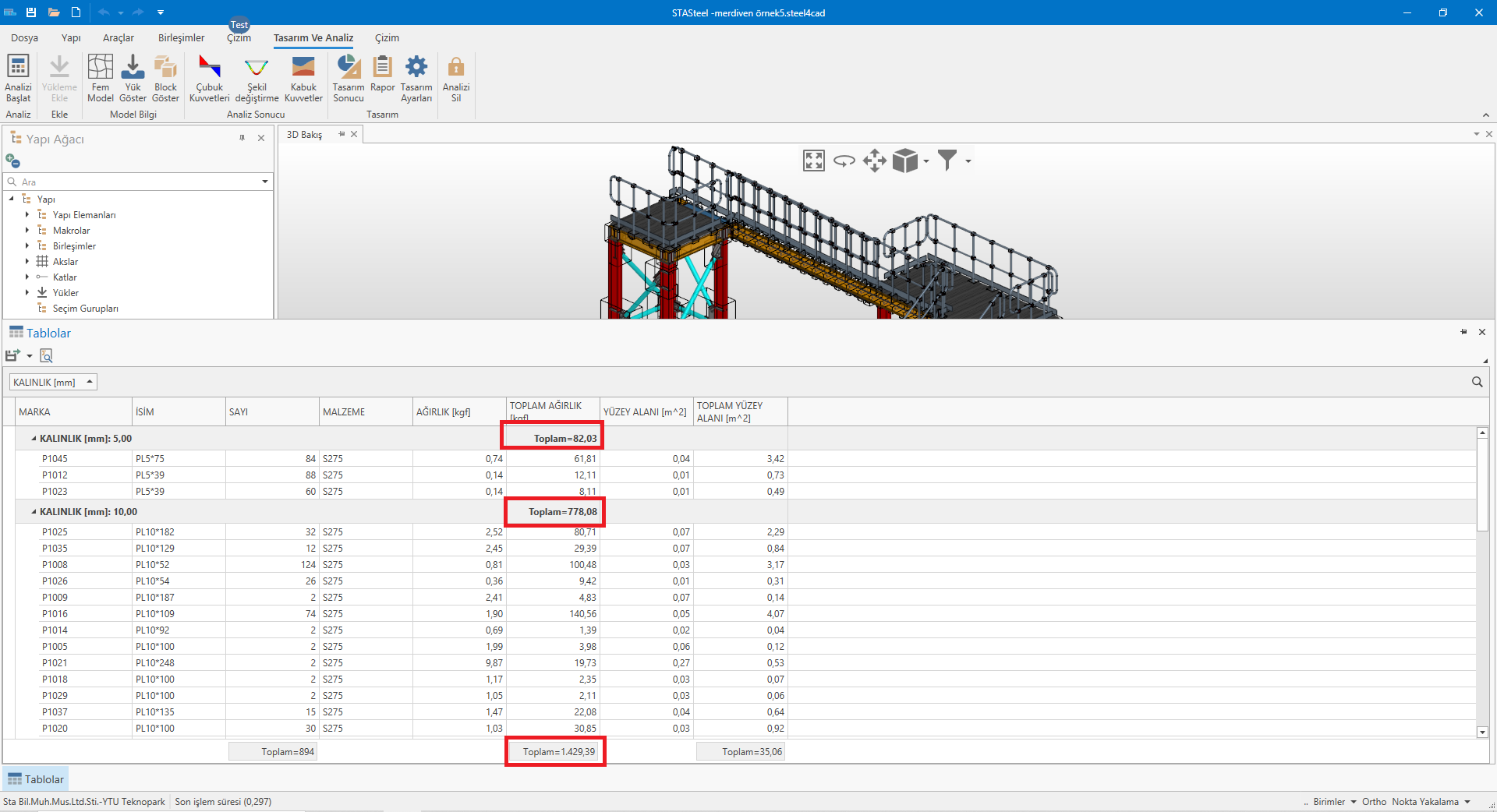Click the Ara search field

(x=136, y=182)
